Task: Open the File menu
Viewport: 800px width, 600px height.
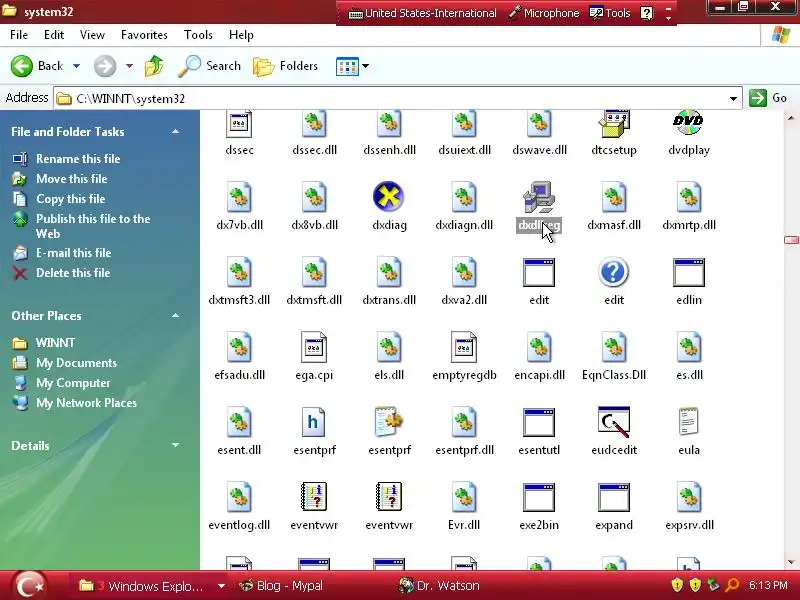Action: (19, 35)
